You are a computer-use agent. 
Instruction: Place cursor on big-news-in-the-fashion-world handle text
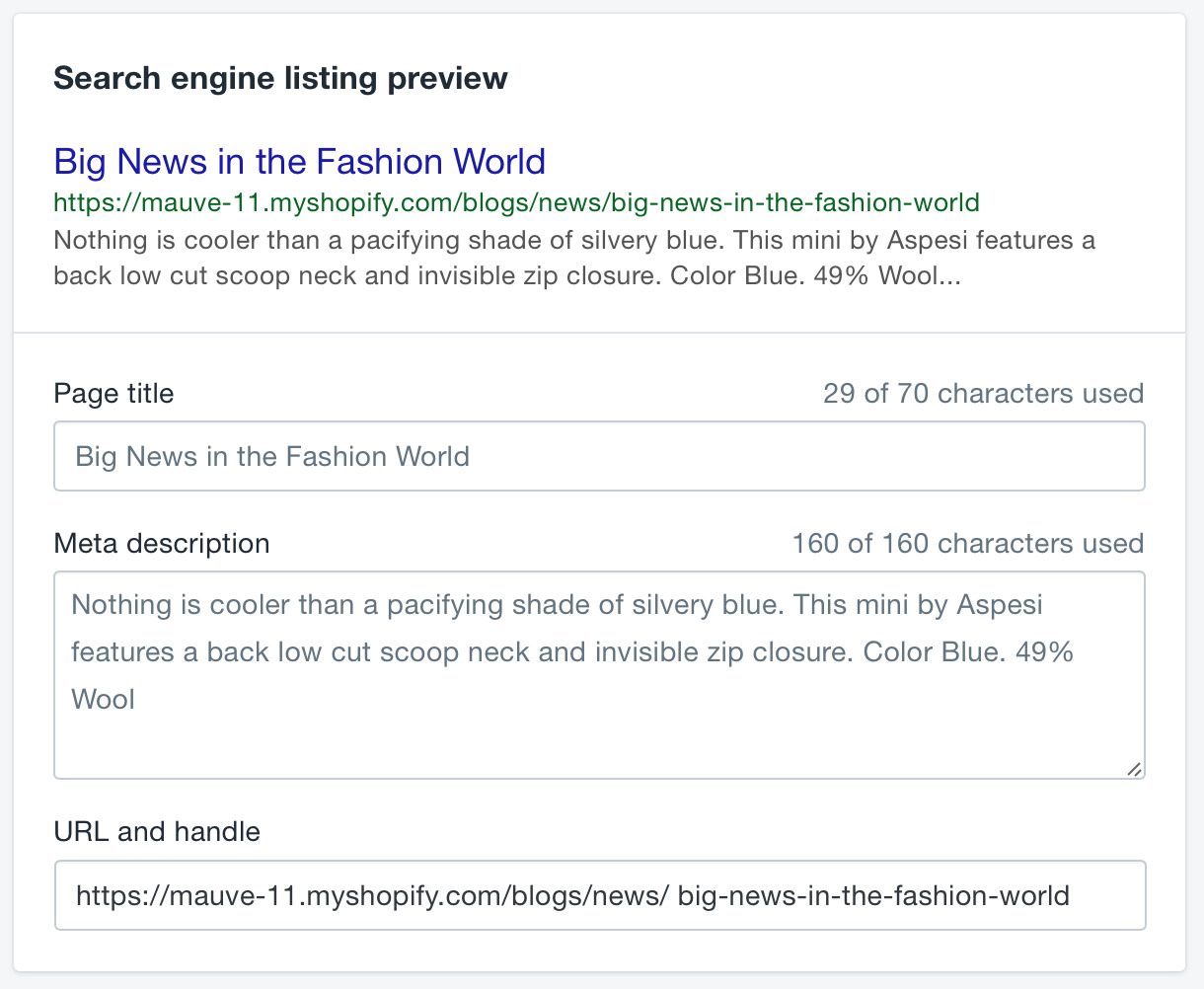[874, 896]
